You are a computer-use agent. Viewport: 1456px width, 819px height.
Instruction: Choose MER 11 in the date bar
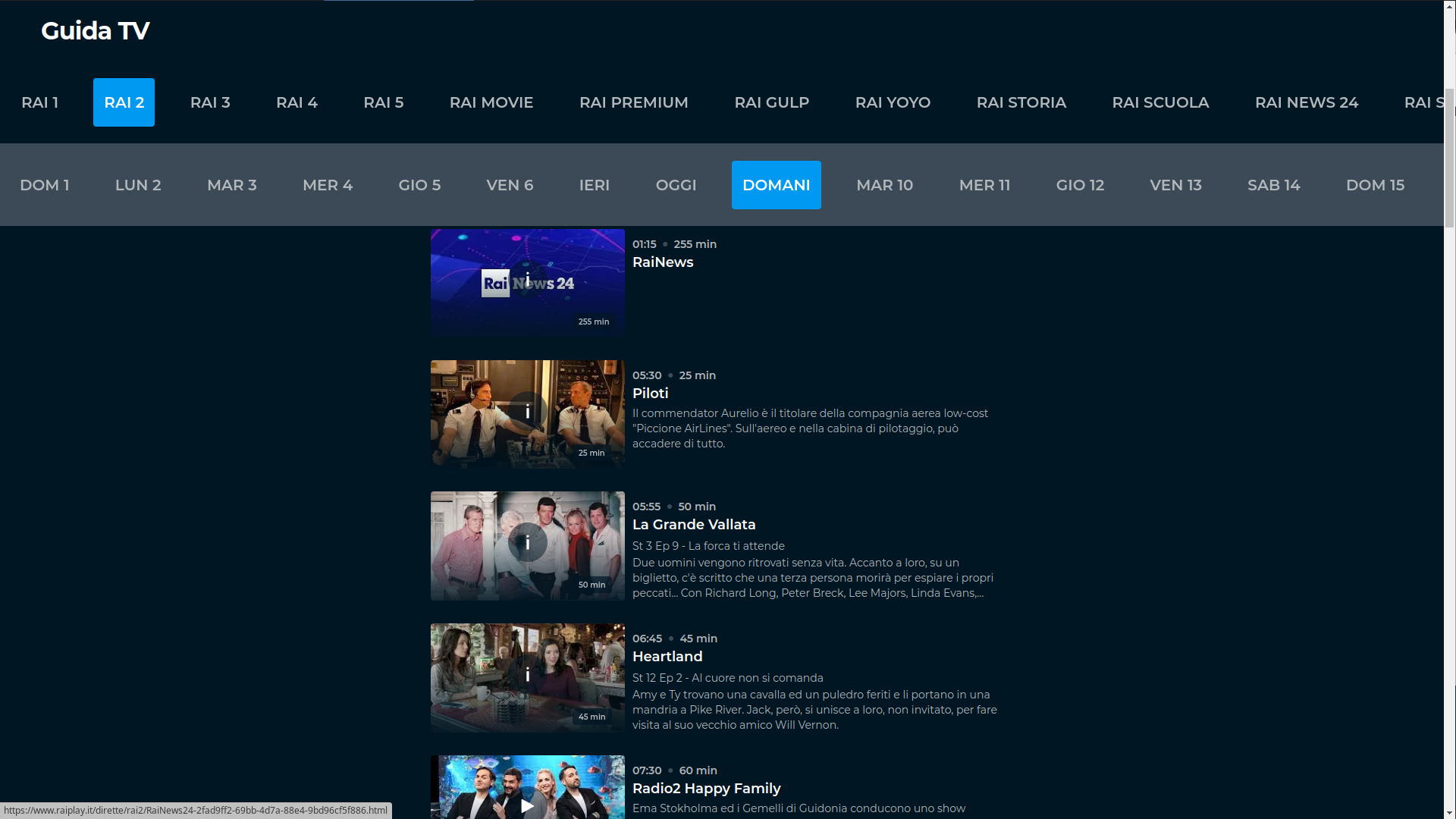[985, 185]
